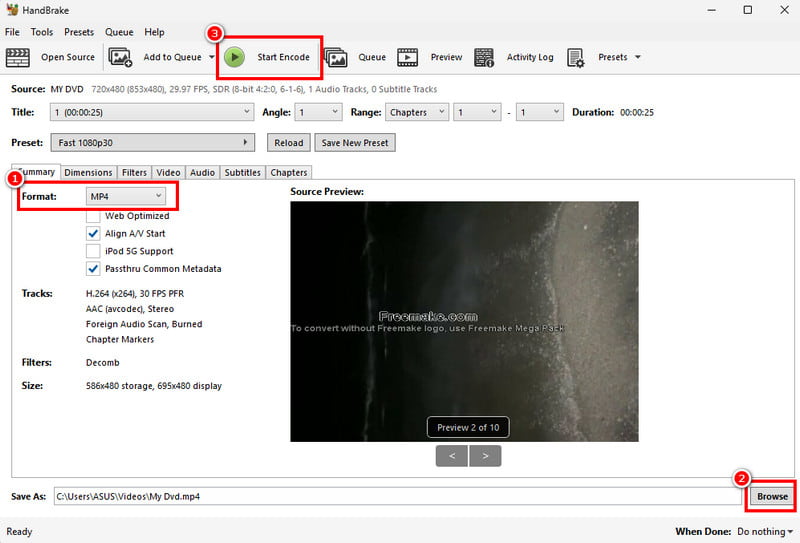Click the Queue toolbar label
800x543 pixels.
tap(372, 57)
